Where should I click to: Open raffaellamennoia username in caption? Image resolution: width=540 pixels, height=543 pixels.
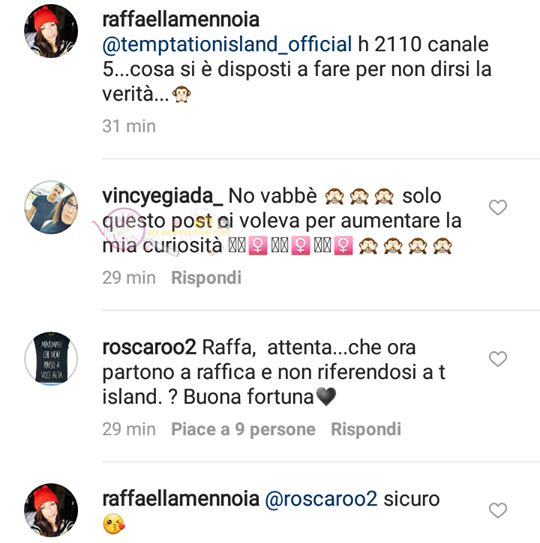(x=181, y=19)
